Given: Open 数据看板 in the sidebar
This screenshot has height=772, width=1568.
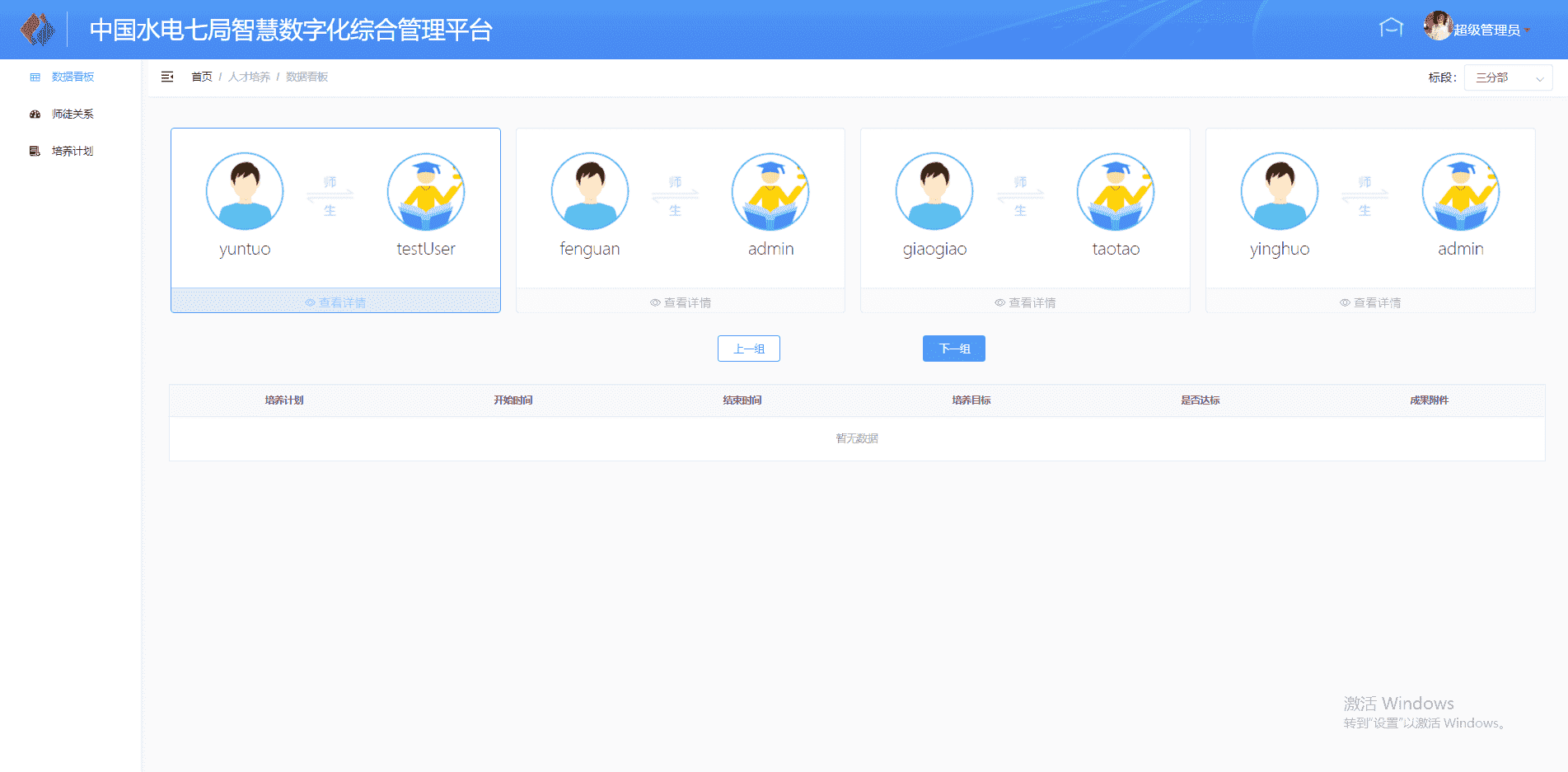Looking at the screenshot, I should (73, 77).
